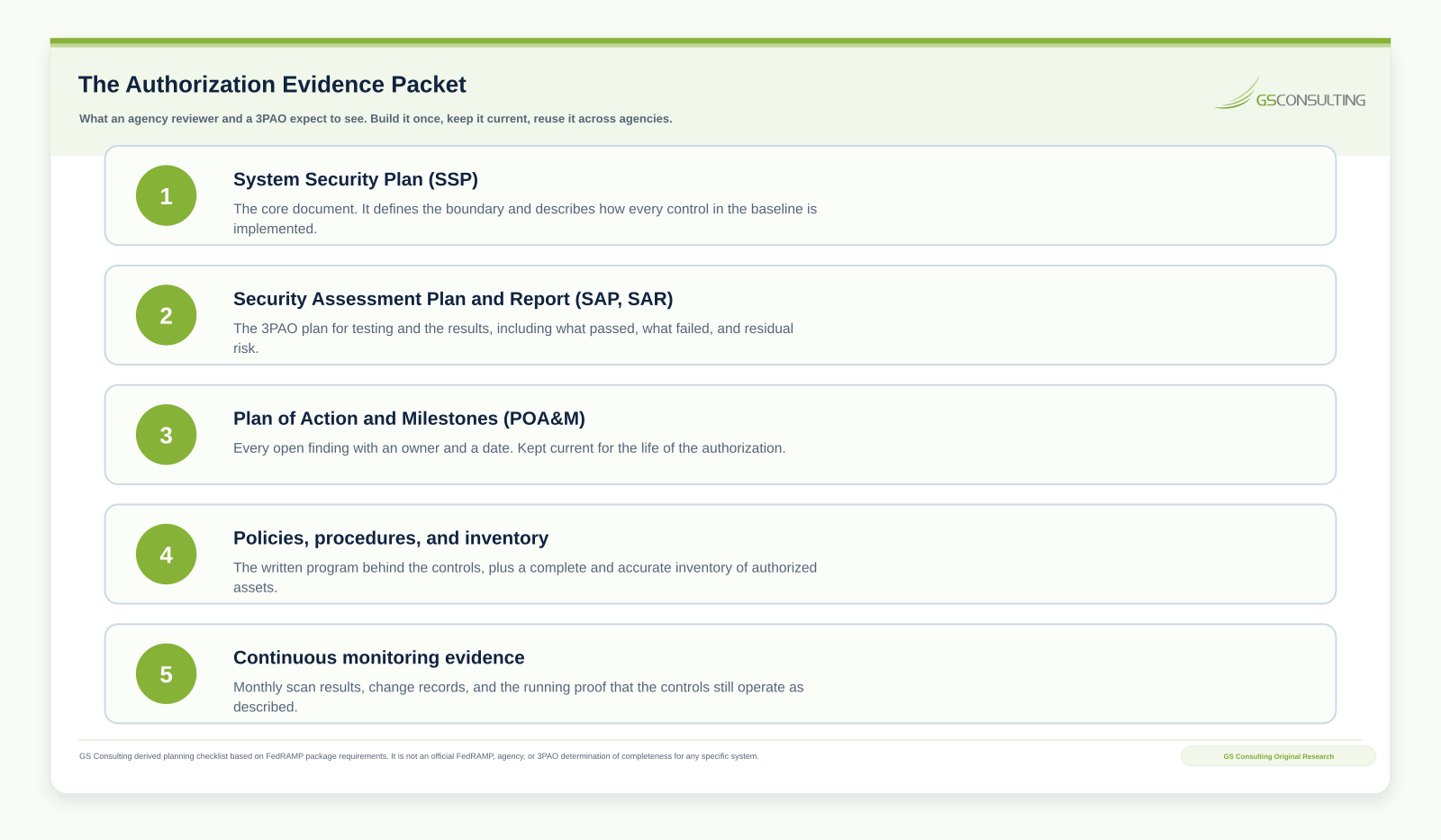Click the Every open finding description text

coord(509,448)
